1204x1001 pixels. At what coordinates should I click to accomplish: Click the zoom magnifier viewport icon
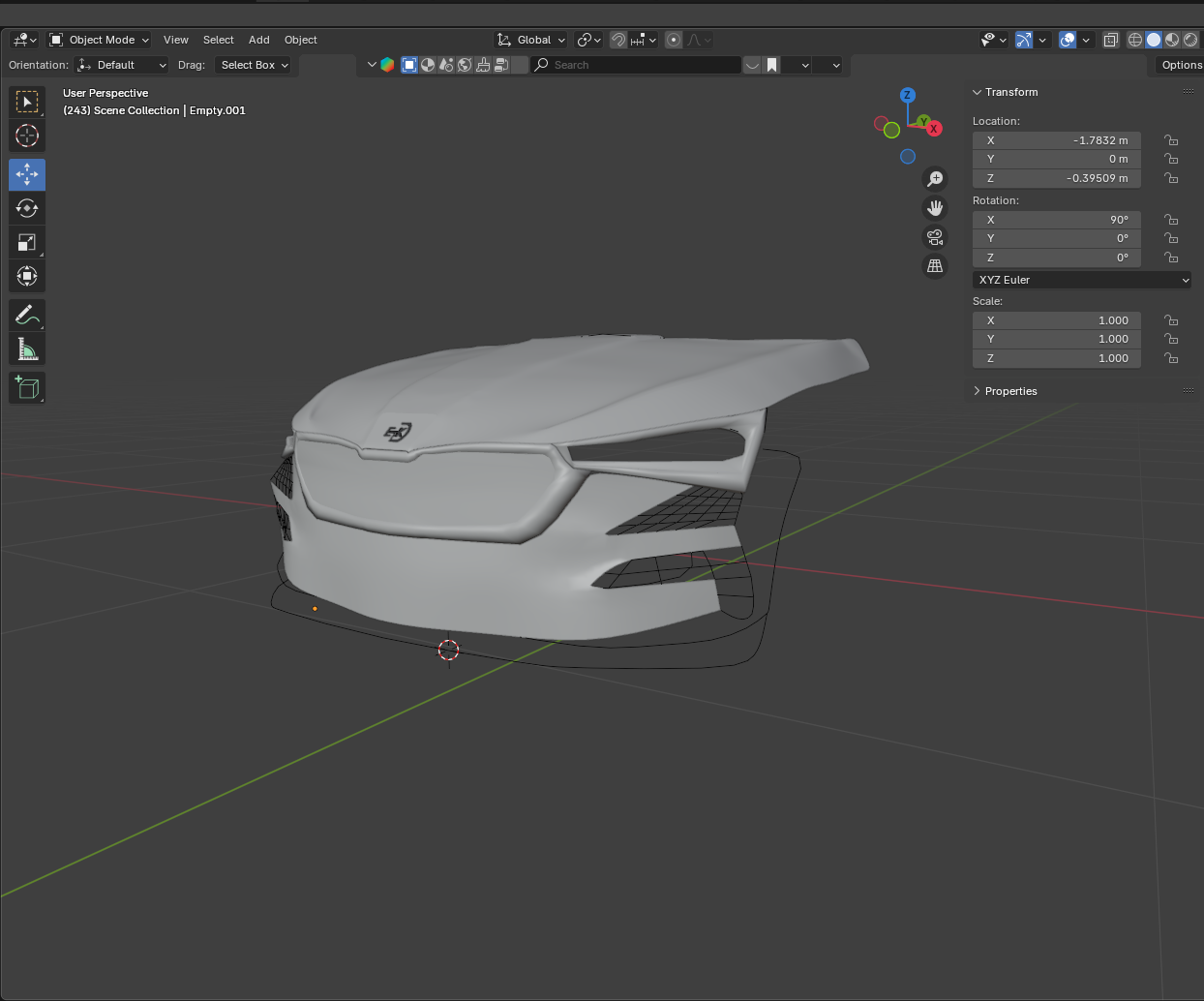pos(935,179)
